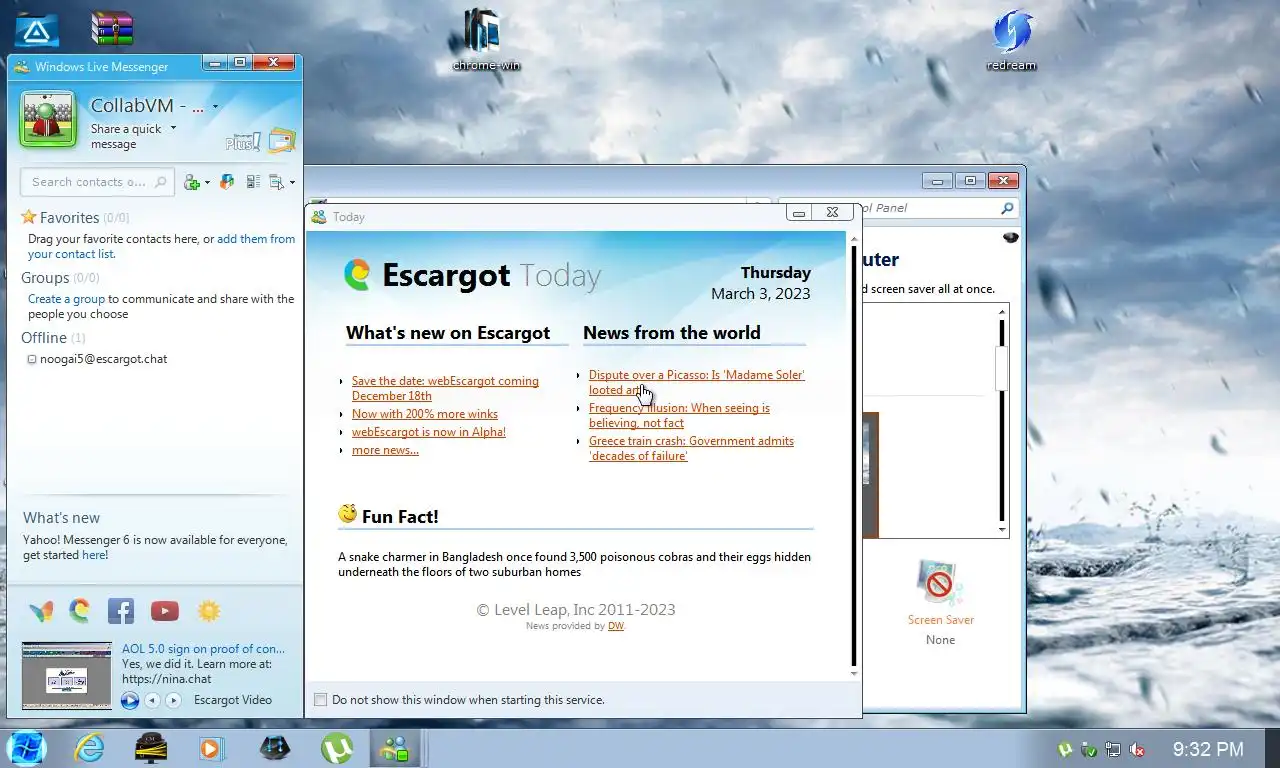Click the uTorrent system tray icon

1066,749
